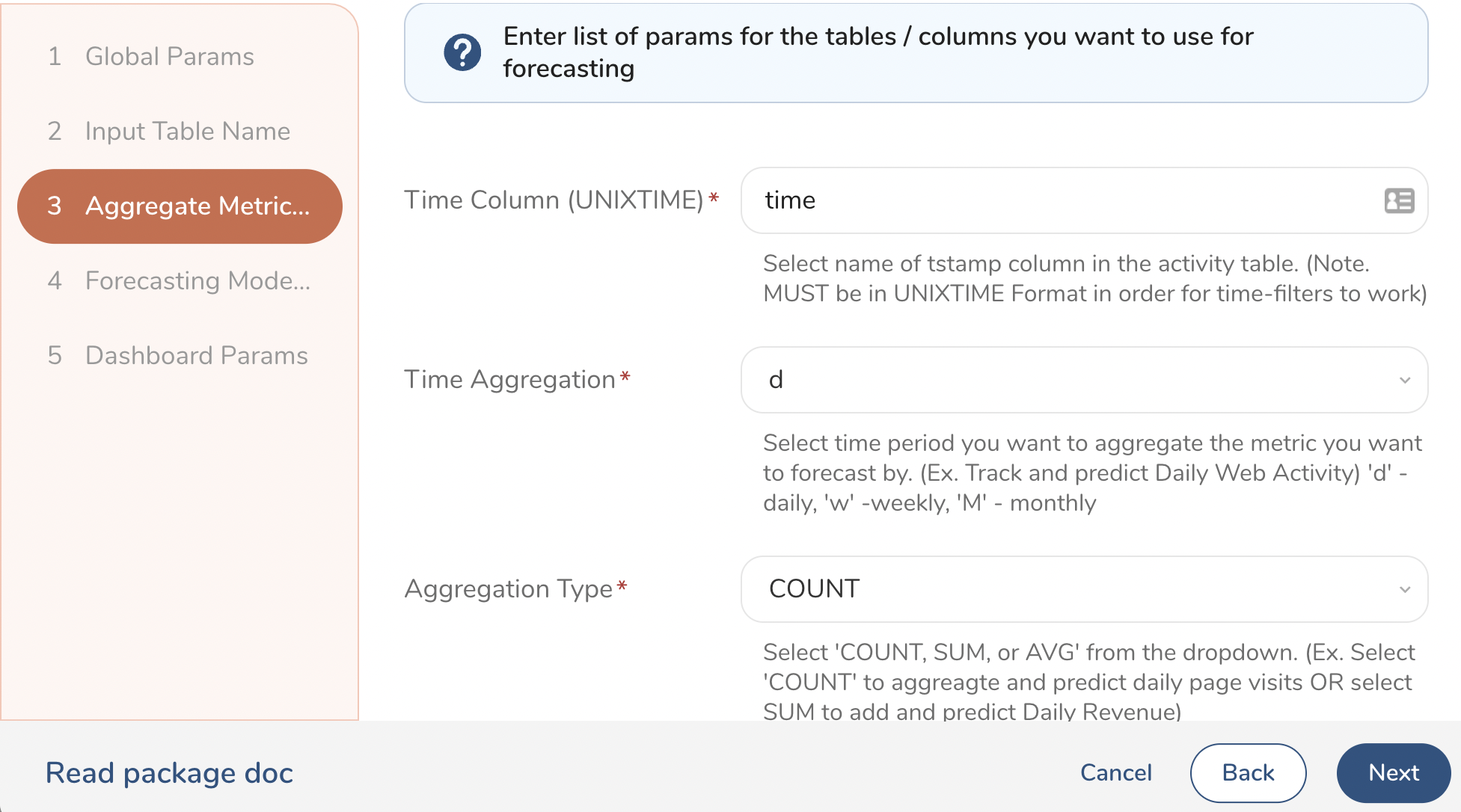Go to step 2 Input Table Name
This screenshot has width=1461, height=812.
pyautogui.click(x=187, y=131)
